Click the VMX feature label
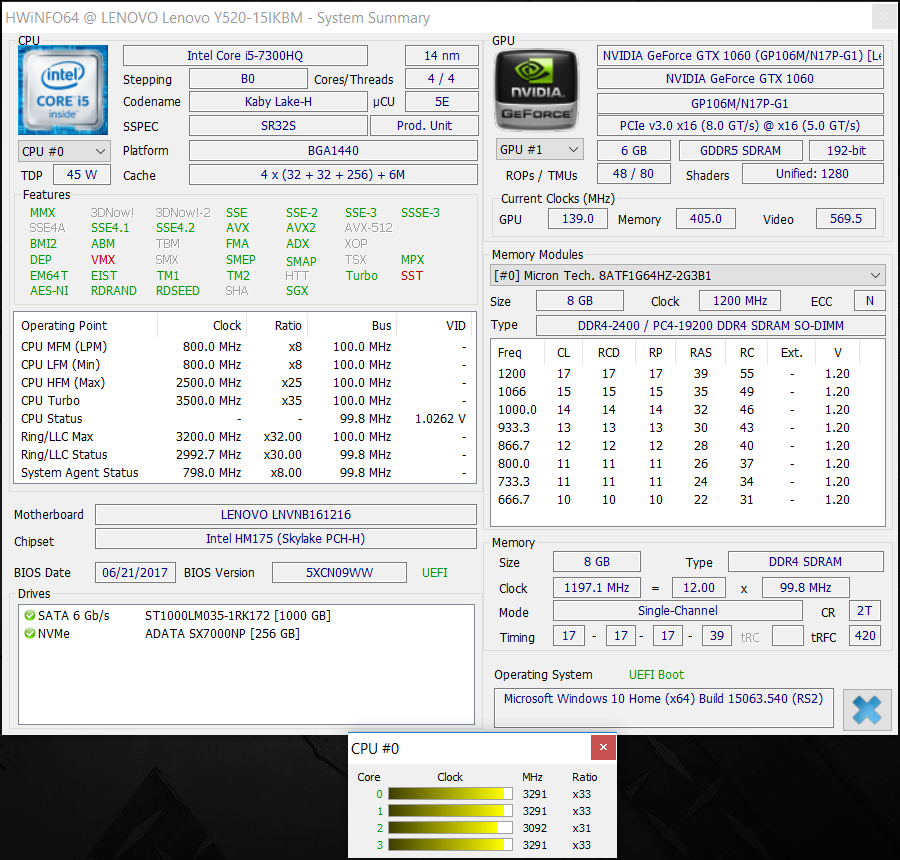 103,260
